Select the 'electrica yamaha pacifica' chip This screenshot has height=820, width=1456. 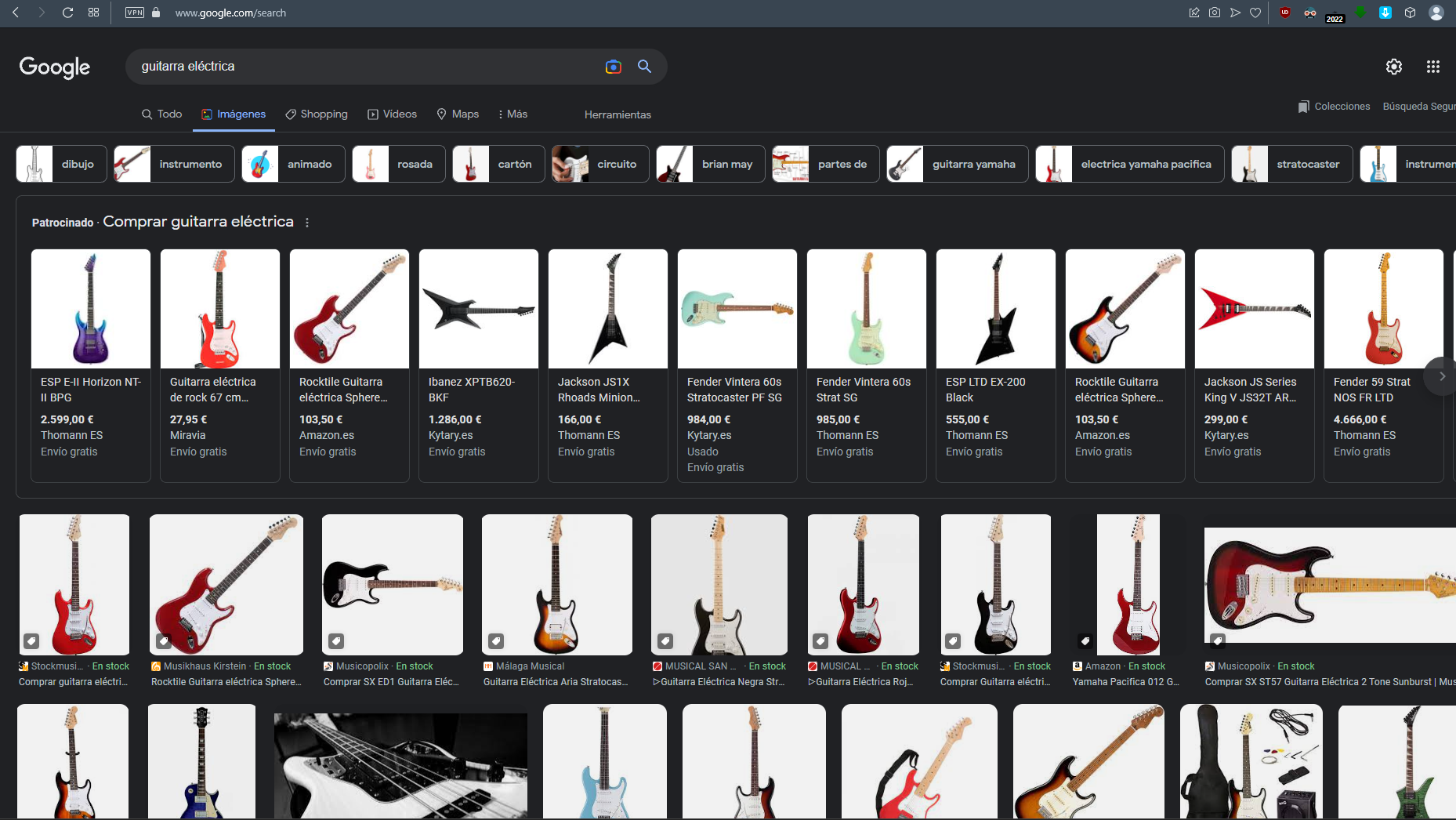[x=1130, y=164]
